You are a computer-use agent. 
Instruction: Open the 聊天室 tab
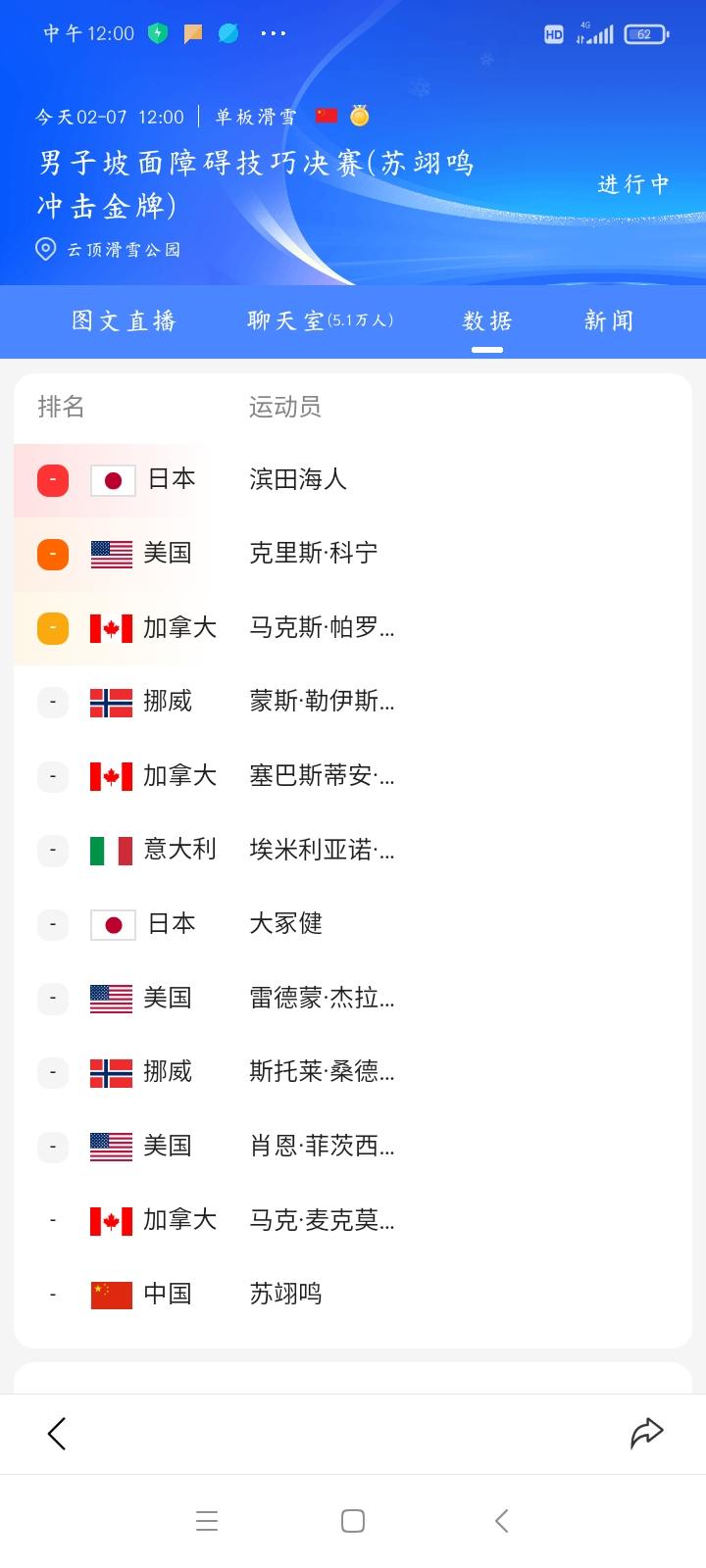coord(320,320)
